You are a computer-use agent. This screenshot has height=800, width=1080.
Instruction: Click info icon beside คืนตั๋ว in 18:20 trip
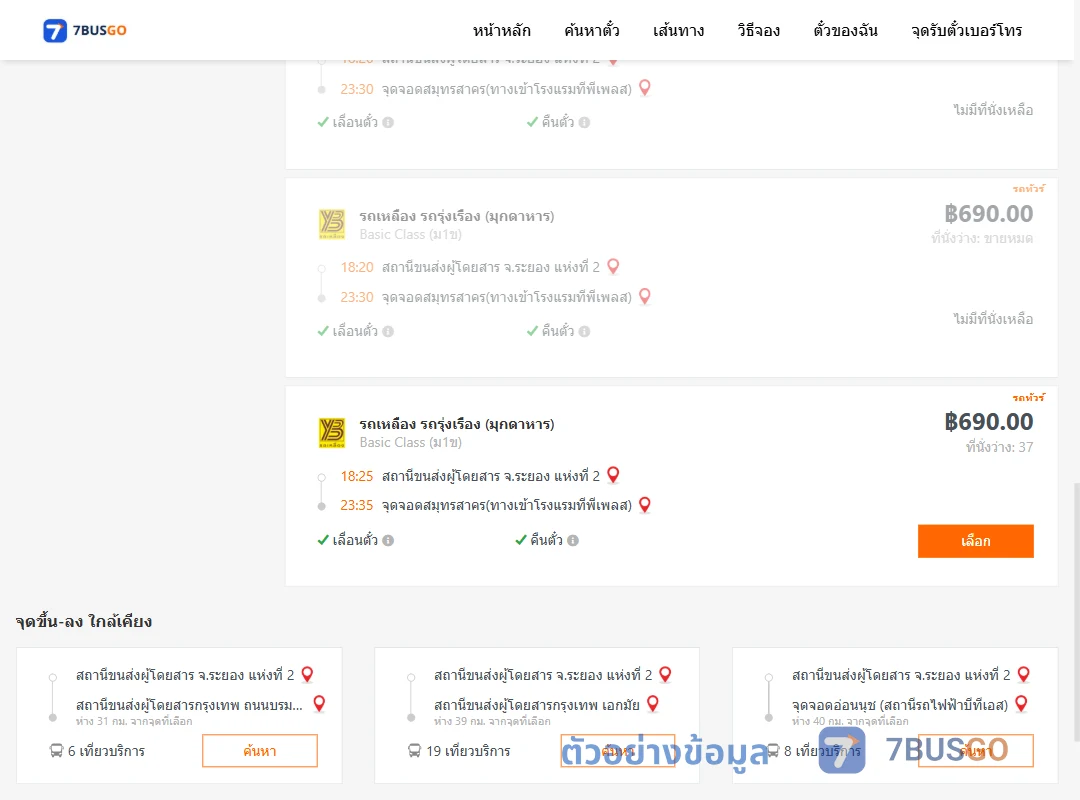click(584, 331)
